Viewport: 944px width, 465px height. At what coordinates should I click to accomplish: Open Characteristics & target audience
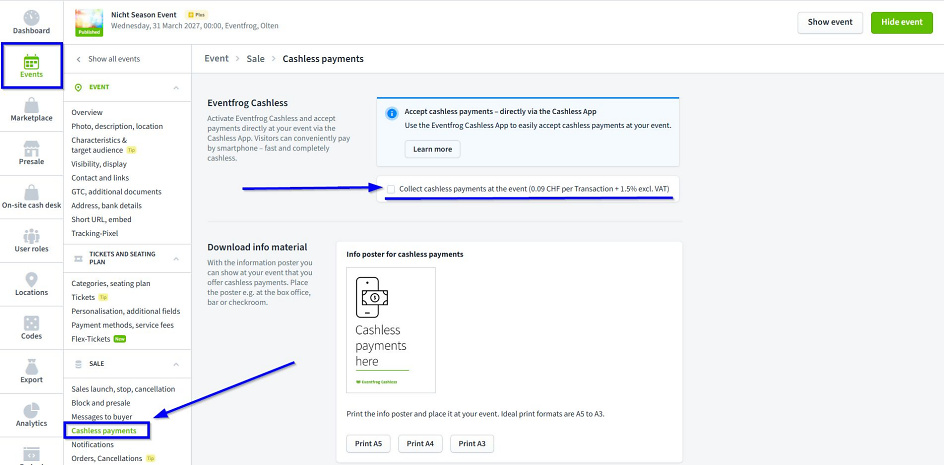(99, 145)
